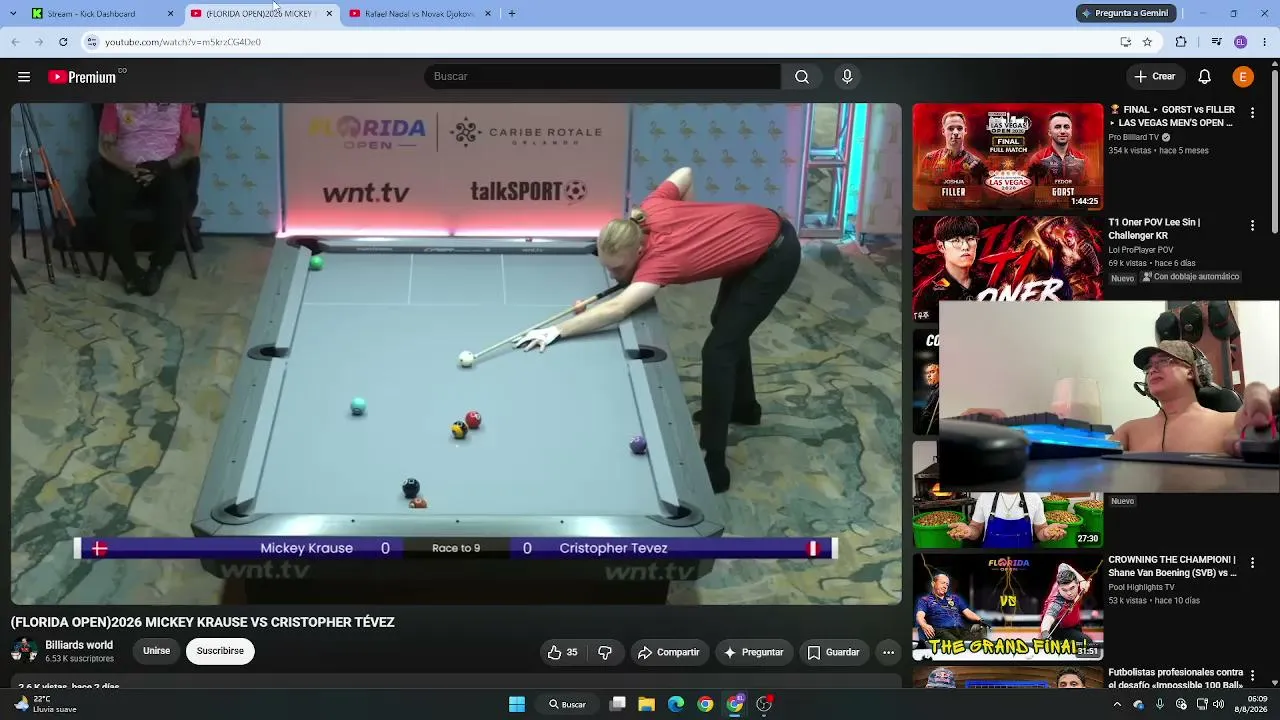This screenshot has height=720, width=1280.
Task: Dislike the video with thumbs down
Action: pos(605,652)
